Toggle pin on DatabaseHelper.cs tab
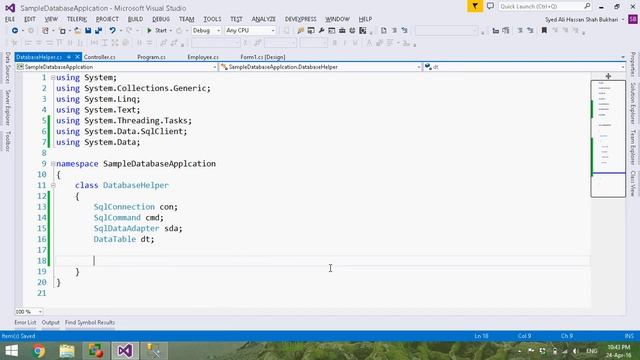Image resolution: width=640 pixels, height=360 pixels. tap(69, 57)
